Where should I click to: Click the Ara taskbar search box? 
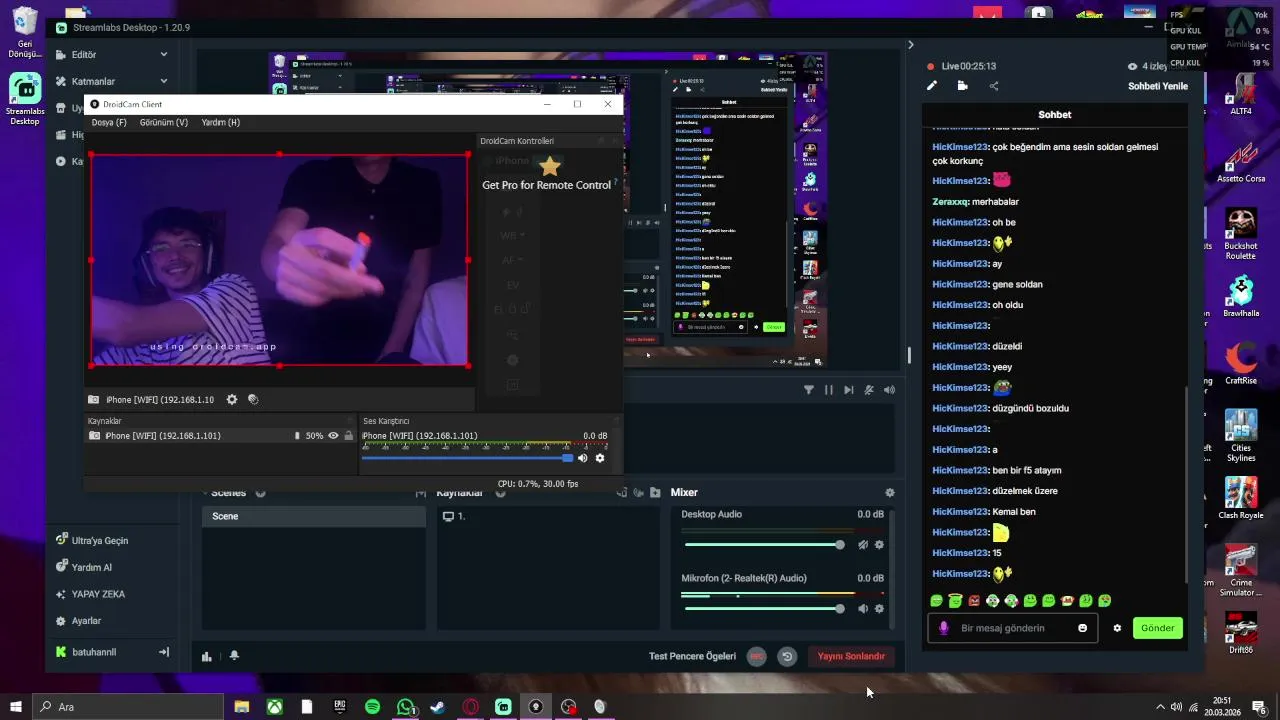coord(128,706)
